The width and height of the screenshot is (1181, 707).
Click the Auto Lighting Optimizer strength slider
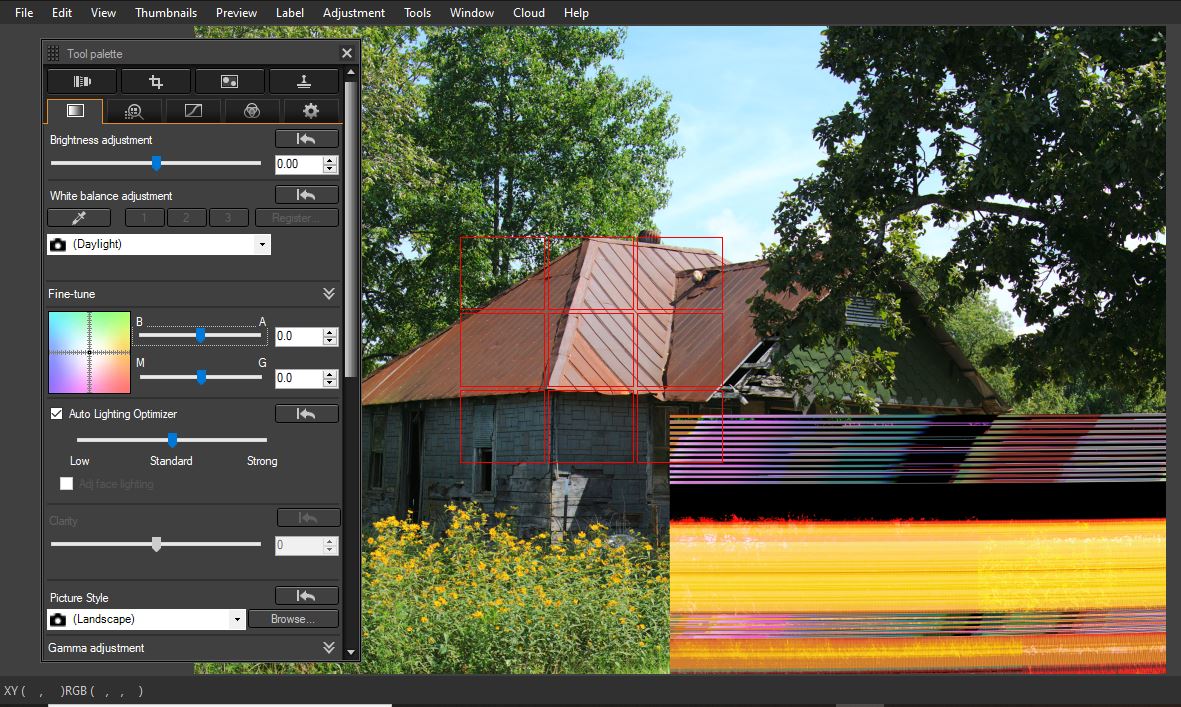[172, 439]
